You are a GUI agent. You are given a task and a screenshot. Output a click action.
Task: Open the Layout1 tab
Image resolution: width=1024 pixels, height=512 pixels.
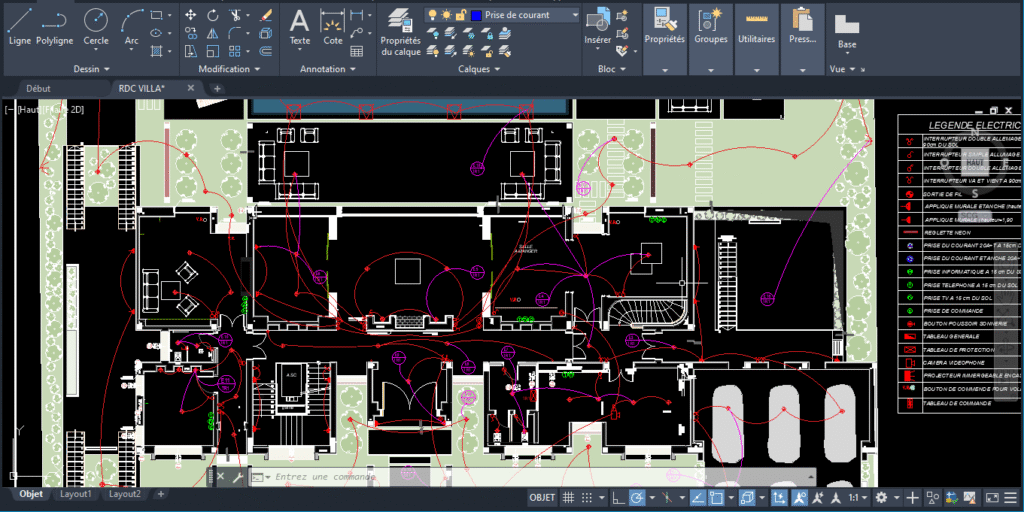pyautogui.click(x=76, y=494)
